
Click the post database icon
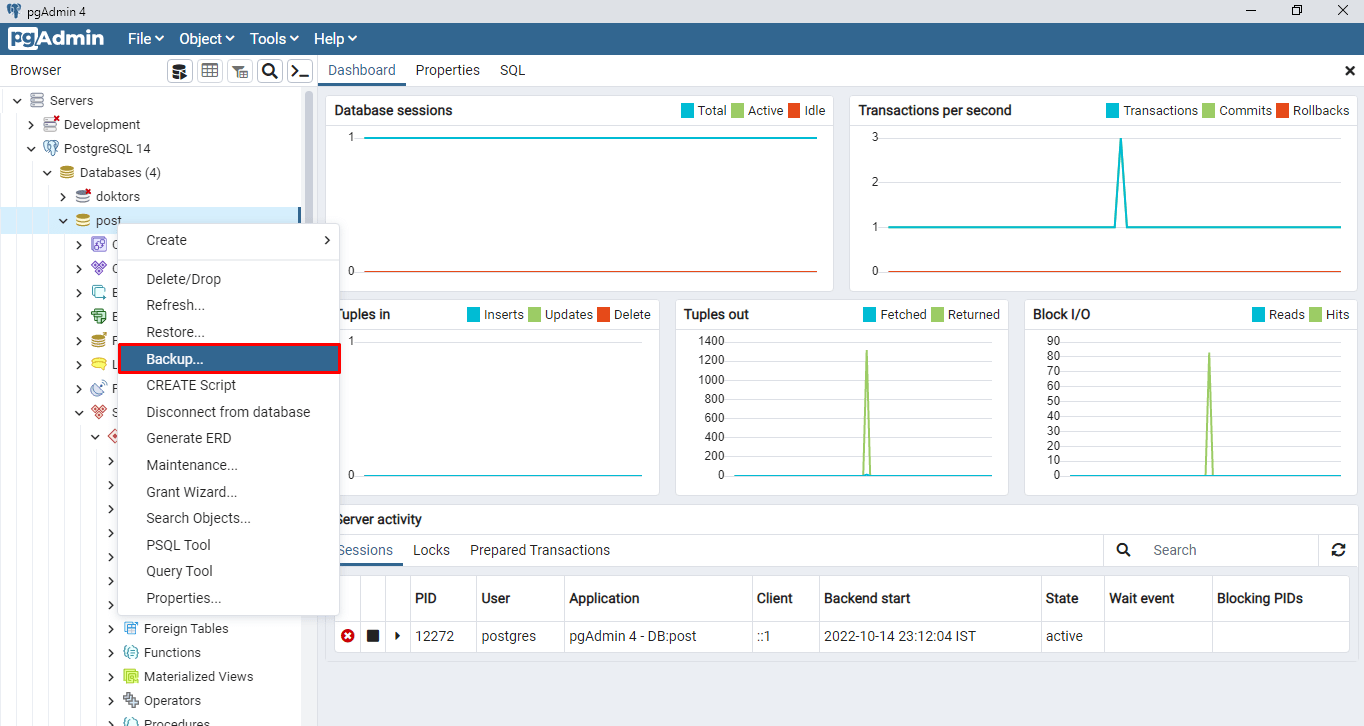(83, 220)
